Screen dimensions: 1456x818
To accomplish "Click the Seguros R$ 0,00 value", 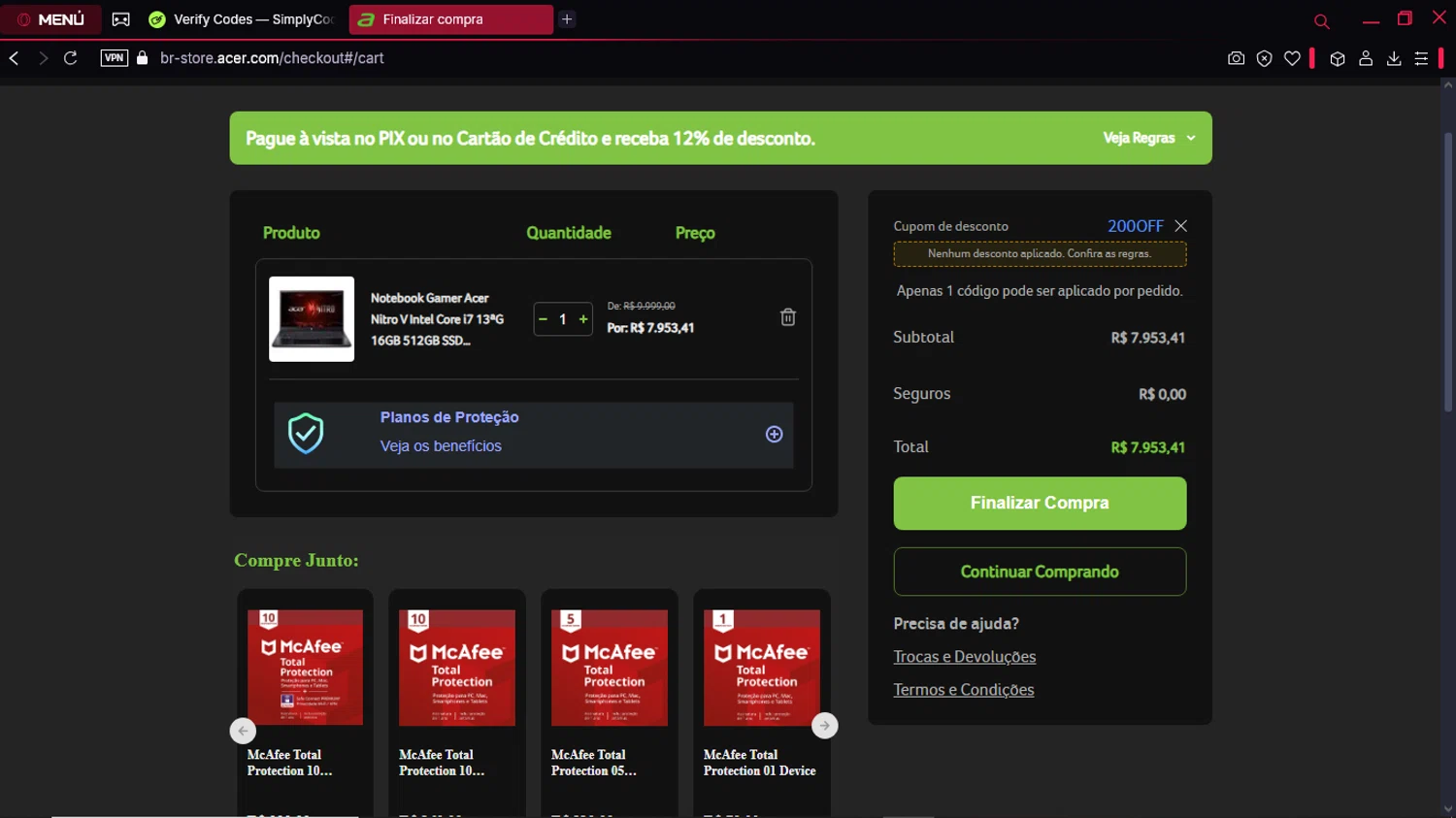I will (1162, 394).
